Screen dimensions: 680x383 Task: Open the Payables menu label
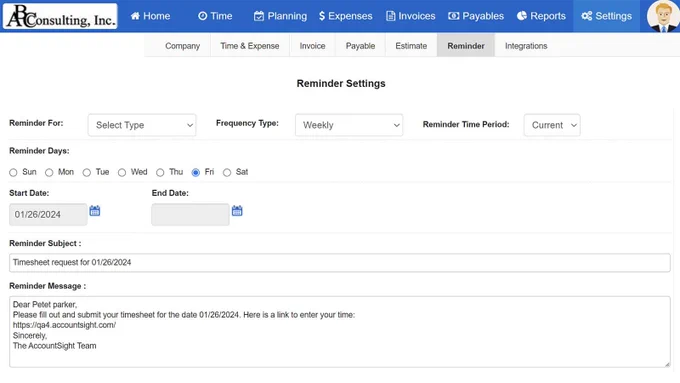(x=483, y=16)
